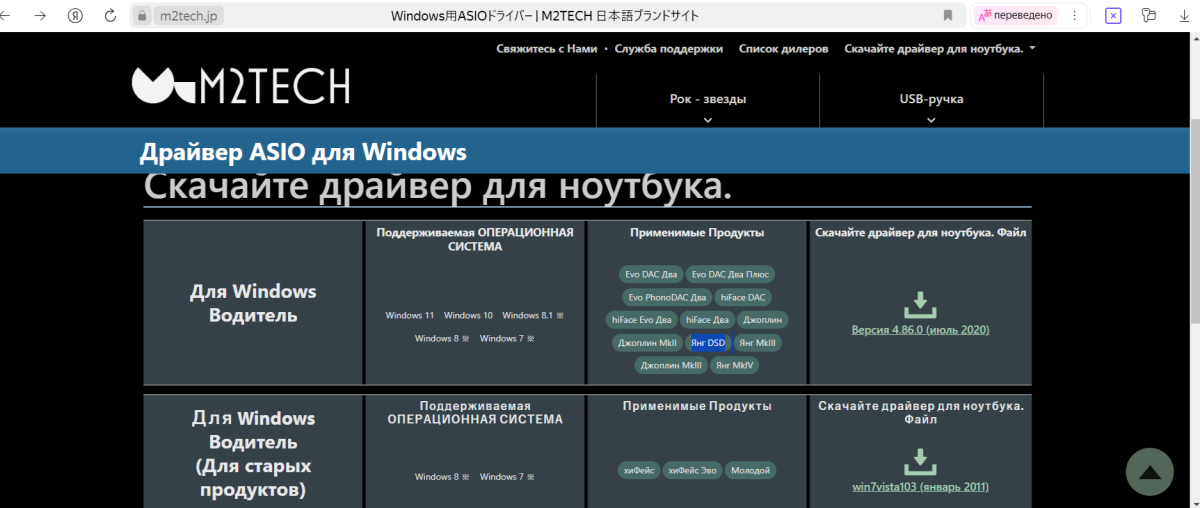The width and height of the screenshot is (1200, 508).
Task: Expand 'Скачайте драйвер для ноутбука' top menu
Action: click(939, 48)
